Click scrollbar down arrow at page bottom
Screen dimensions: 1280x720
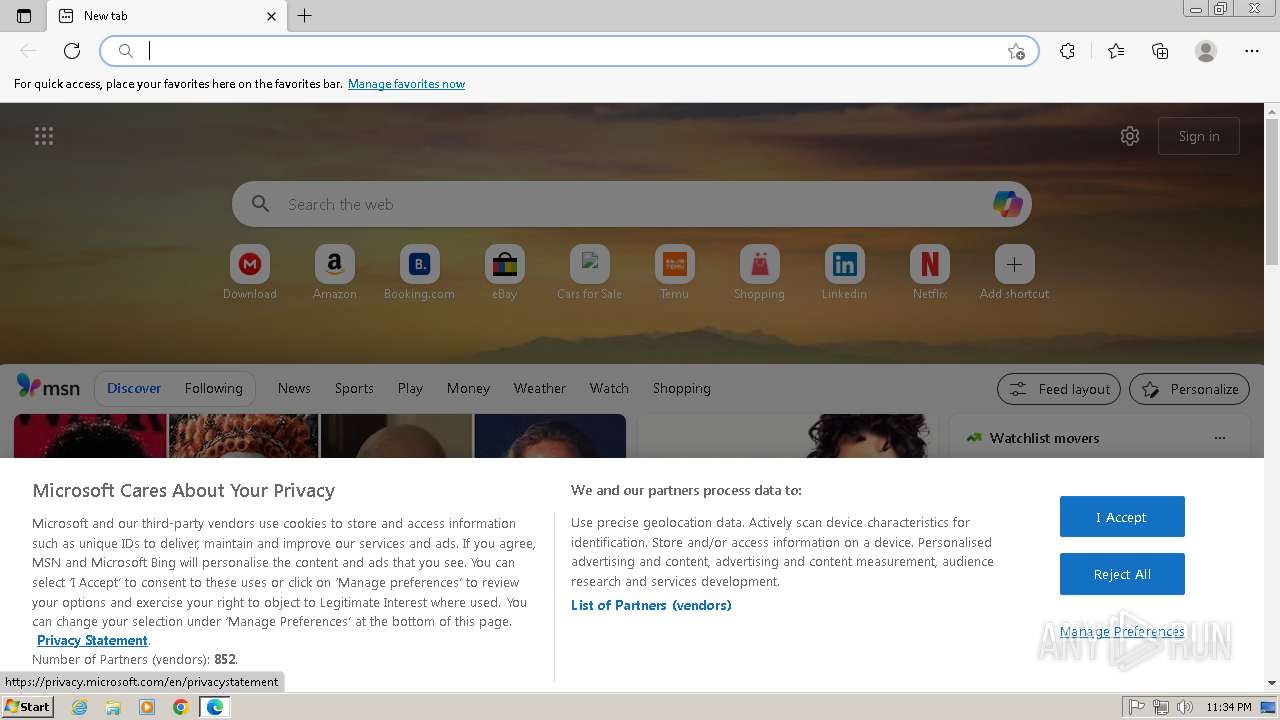[1272, 683]
